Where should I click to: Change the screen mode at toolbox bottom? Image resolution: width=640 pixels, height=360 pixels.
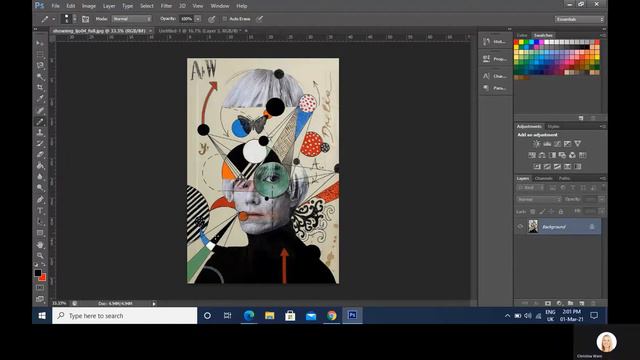(40, 299)
